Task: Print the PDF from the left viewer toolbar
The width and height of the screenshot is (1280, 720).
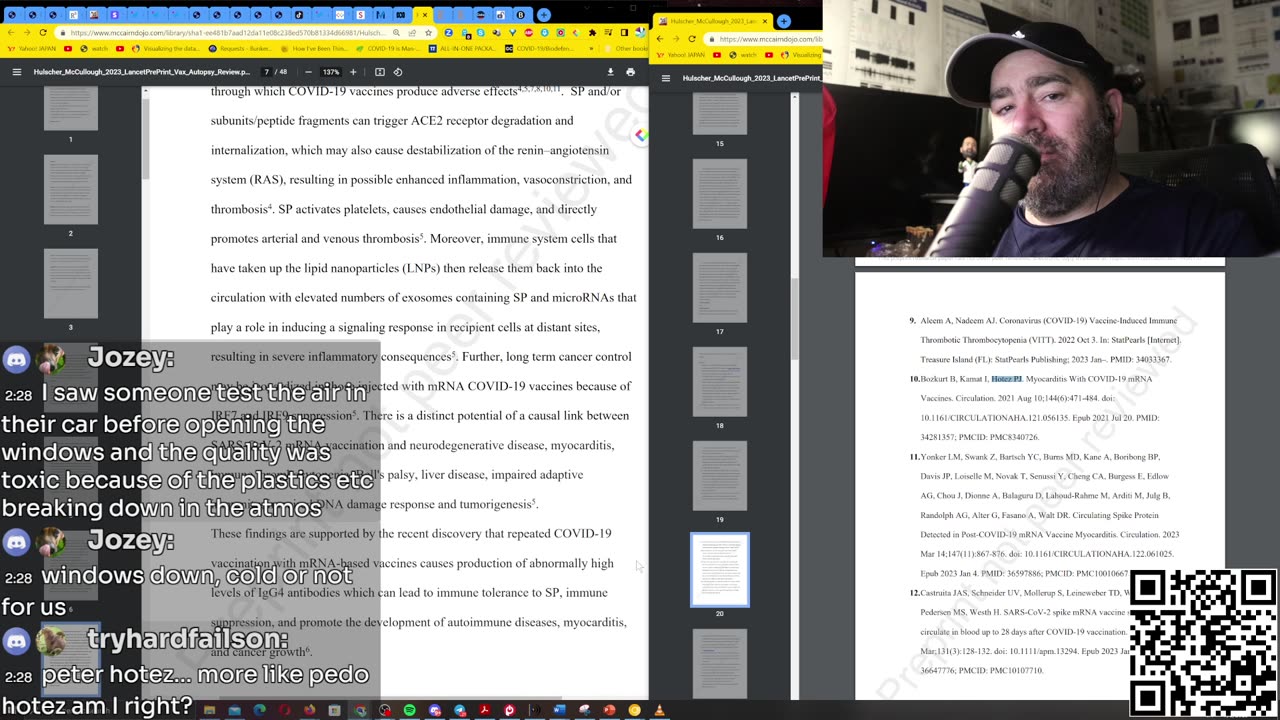Action: pos(630,72)
